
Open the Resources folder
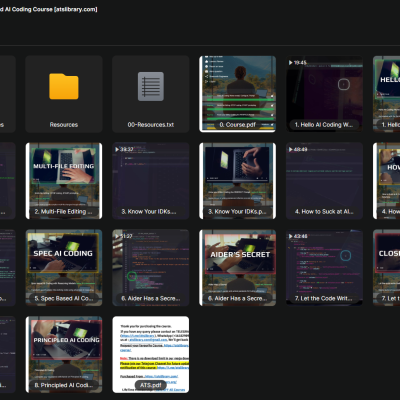[64, 94]
